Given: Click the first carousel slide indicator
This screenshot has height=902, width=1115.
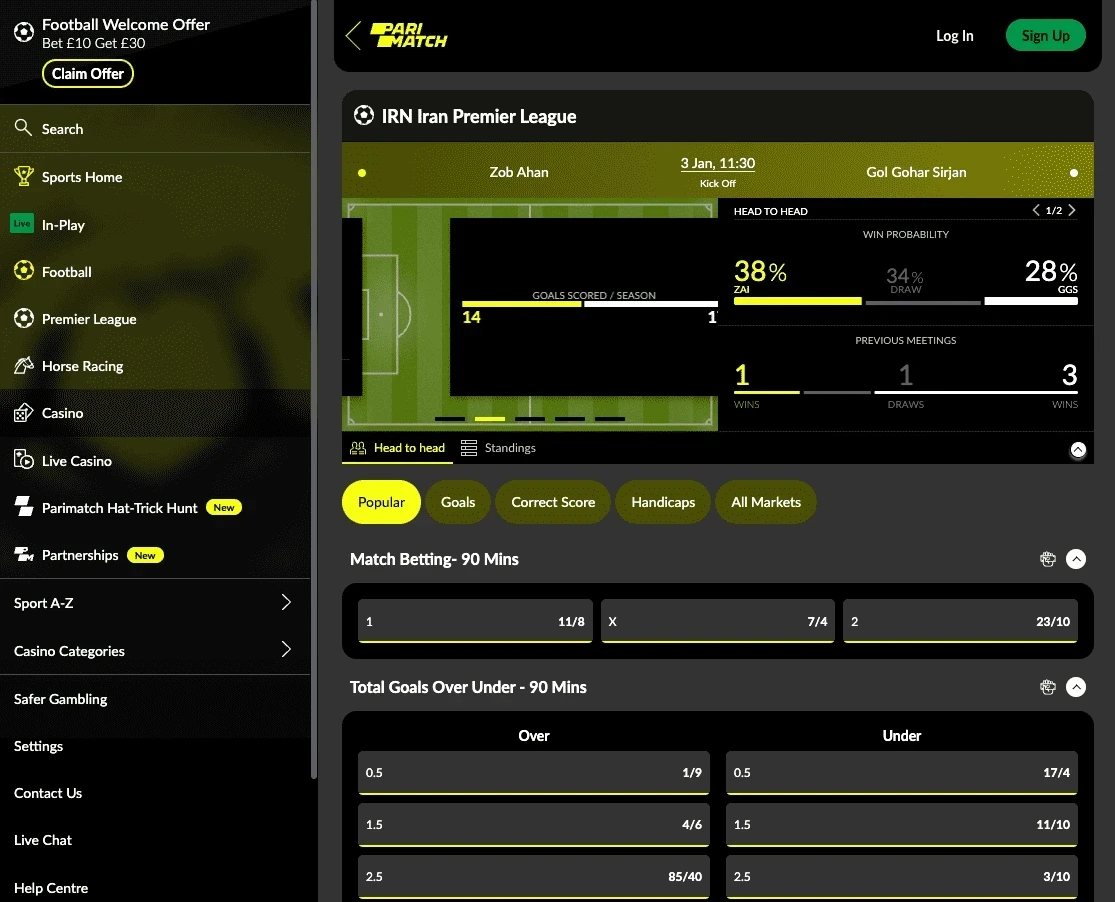Looking at the screenshot, I should coord(449,419).
